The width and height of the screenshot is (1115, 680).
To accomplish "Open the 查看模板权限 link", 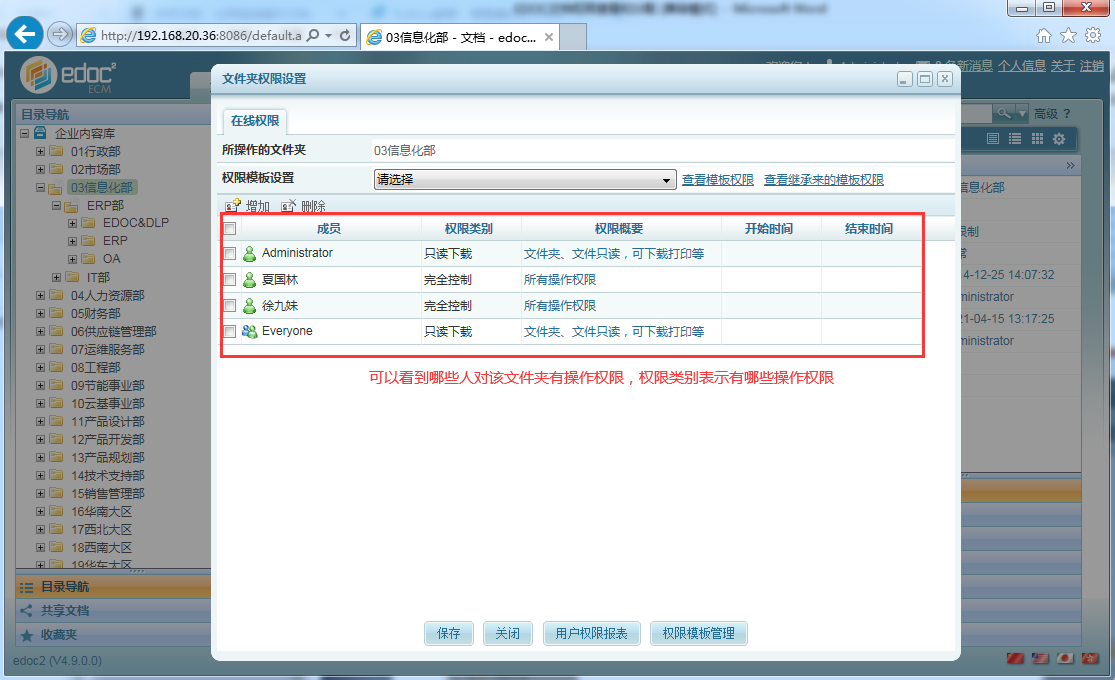I will tap(717, 180).
